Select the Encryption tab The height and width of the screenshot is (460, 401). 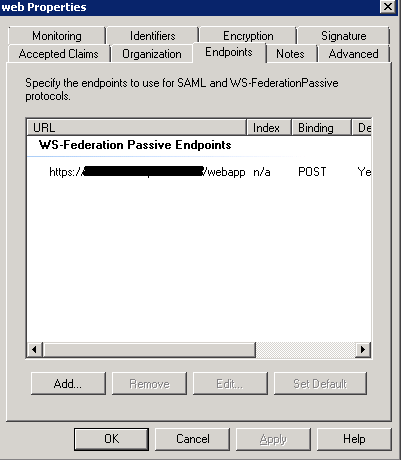click(248, 36)
